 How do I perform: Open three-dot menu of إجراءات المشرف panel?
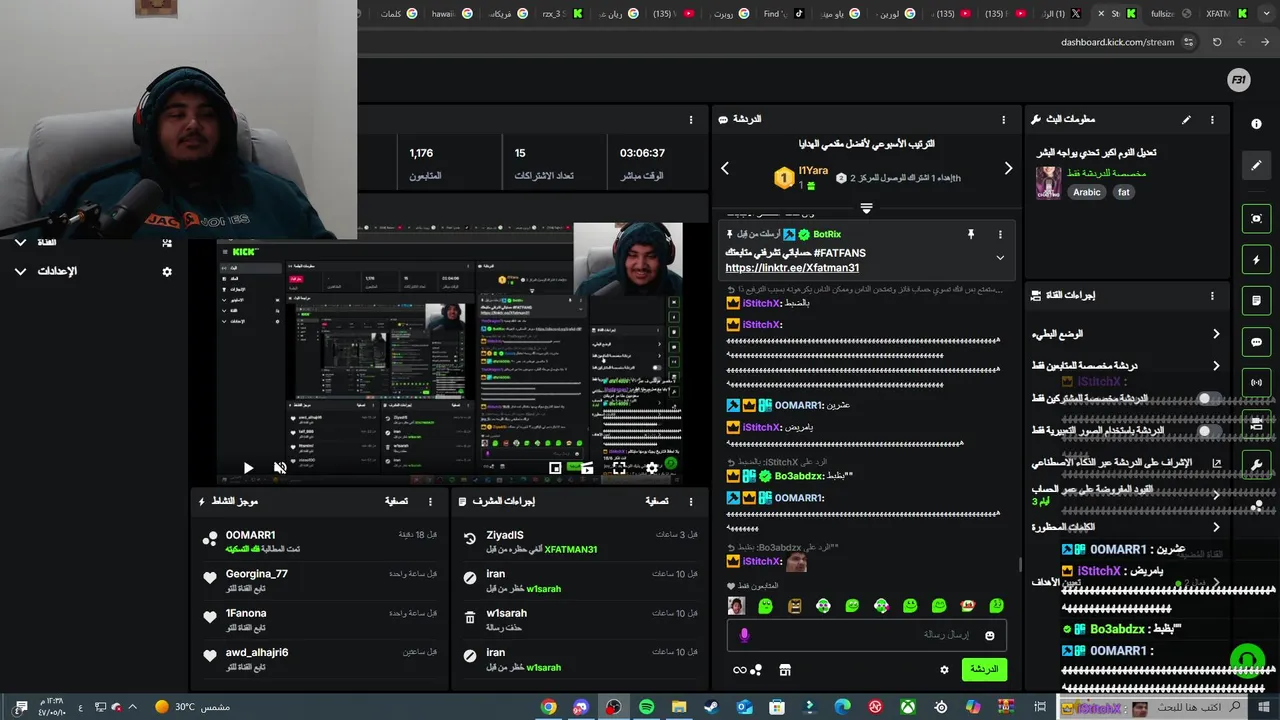click(690, 501)
